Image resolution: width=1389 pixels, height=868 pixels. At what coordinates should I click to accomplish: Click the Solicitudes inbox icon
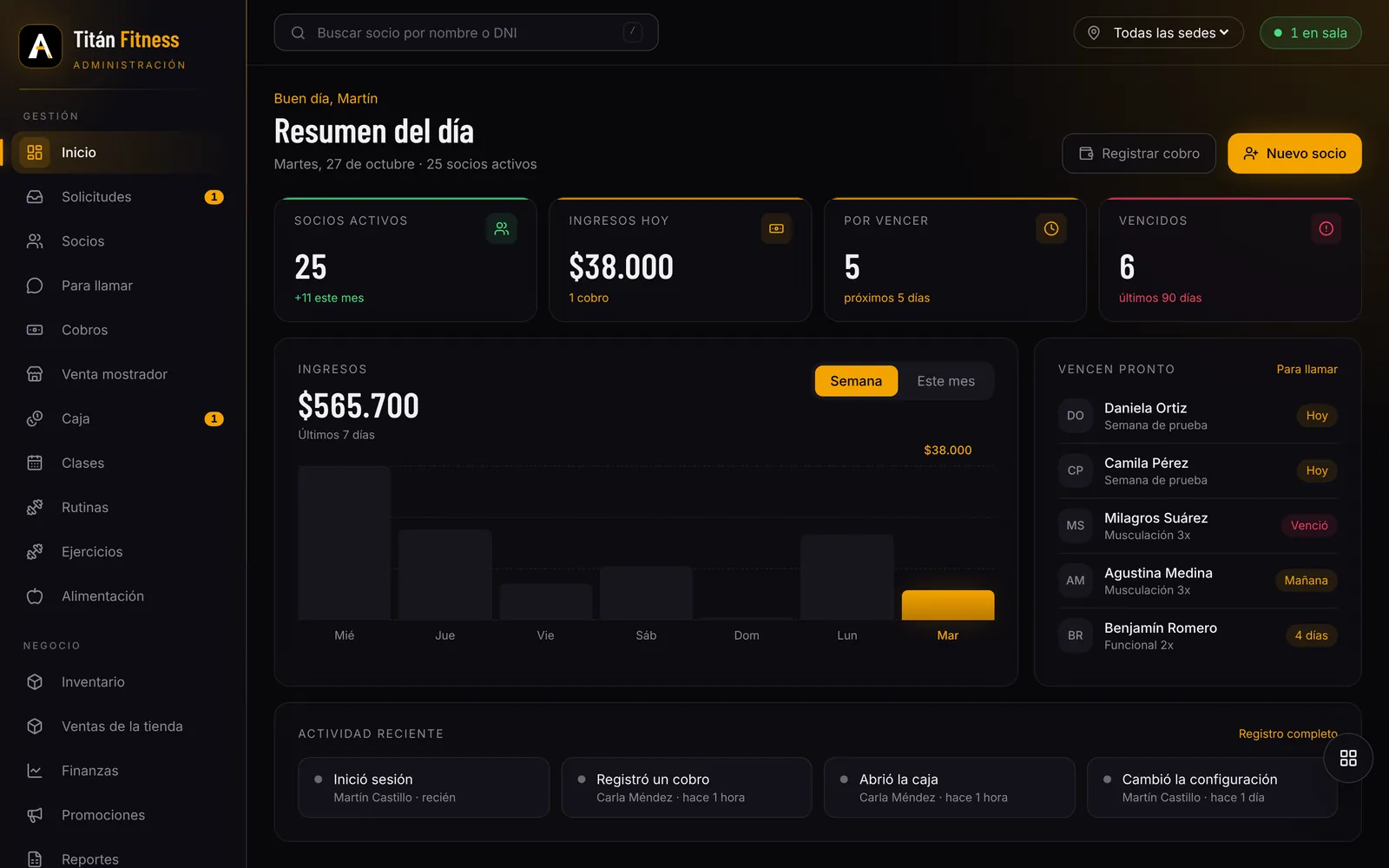[x=35, y=197]
